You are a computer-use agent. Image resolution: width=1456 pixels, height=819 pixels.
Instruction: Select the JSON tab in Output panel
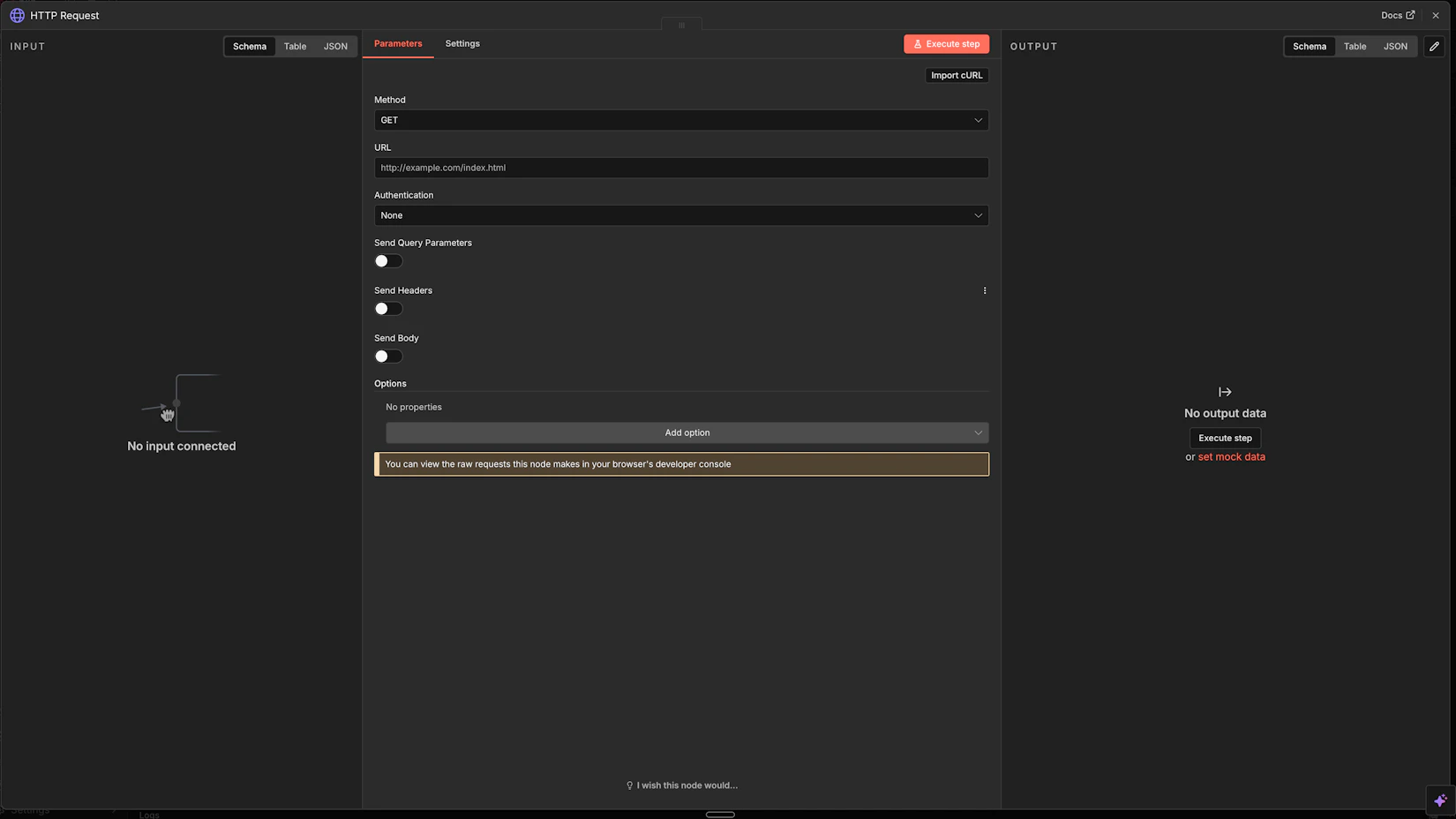click(1395, 46)
